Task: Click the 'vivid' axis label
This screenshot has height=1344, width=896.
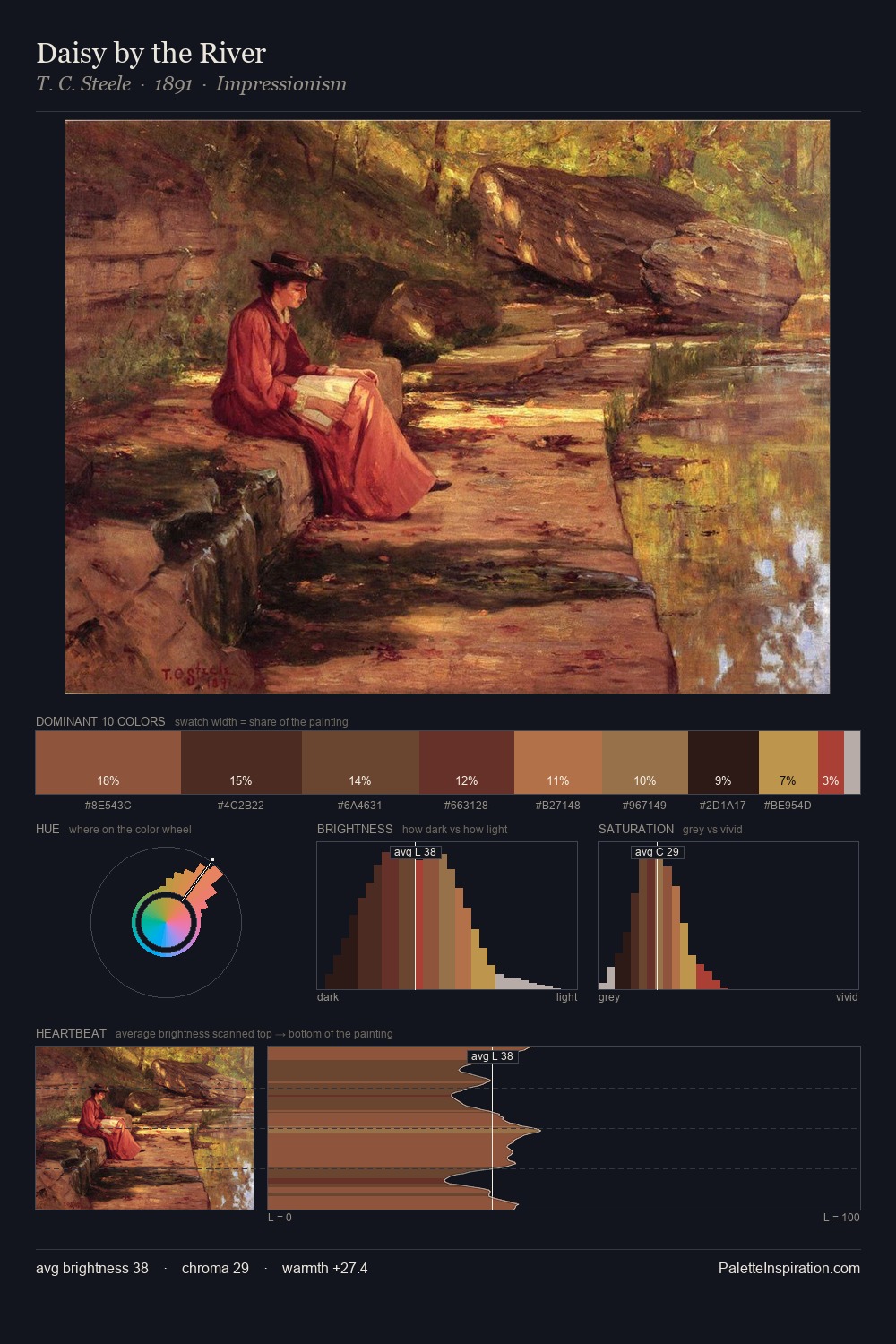Action: point(847,997)
